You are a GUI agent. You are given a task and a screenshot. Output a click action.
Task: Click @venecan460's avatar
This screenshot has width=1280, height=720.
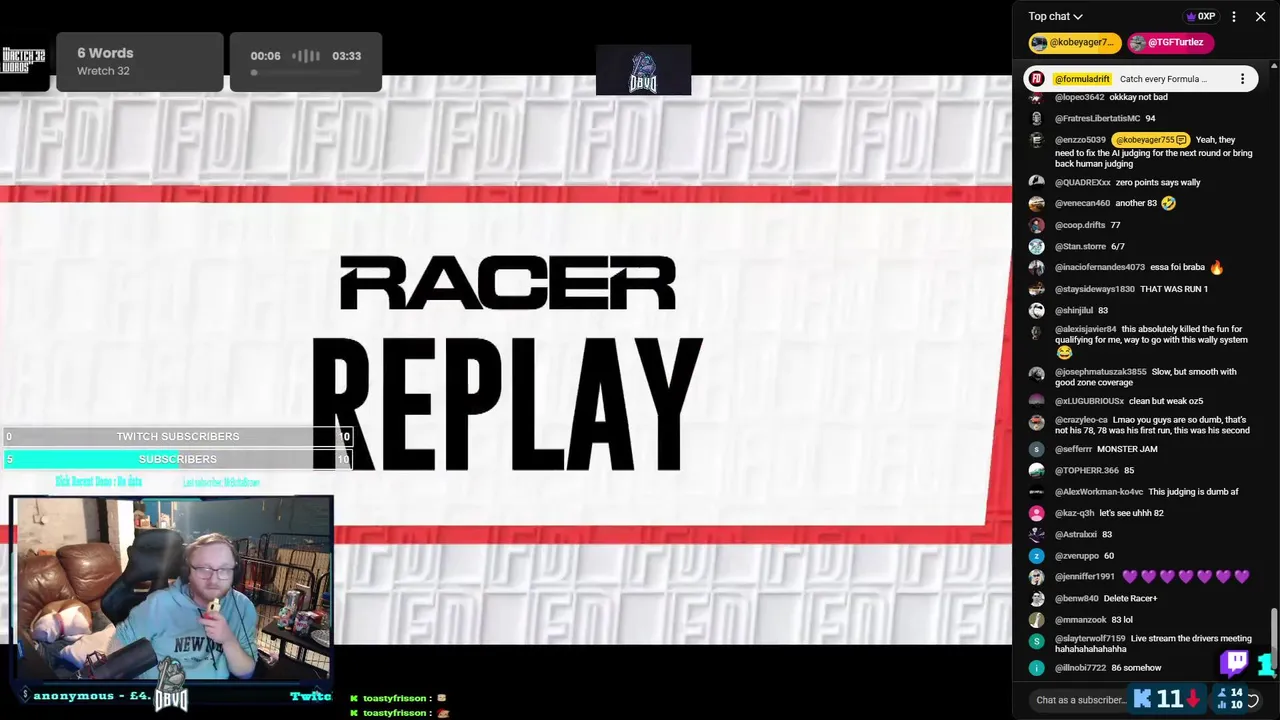(x=1037, y=204)
